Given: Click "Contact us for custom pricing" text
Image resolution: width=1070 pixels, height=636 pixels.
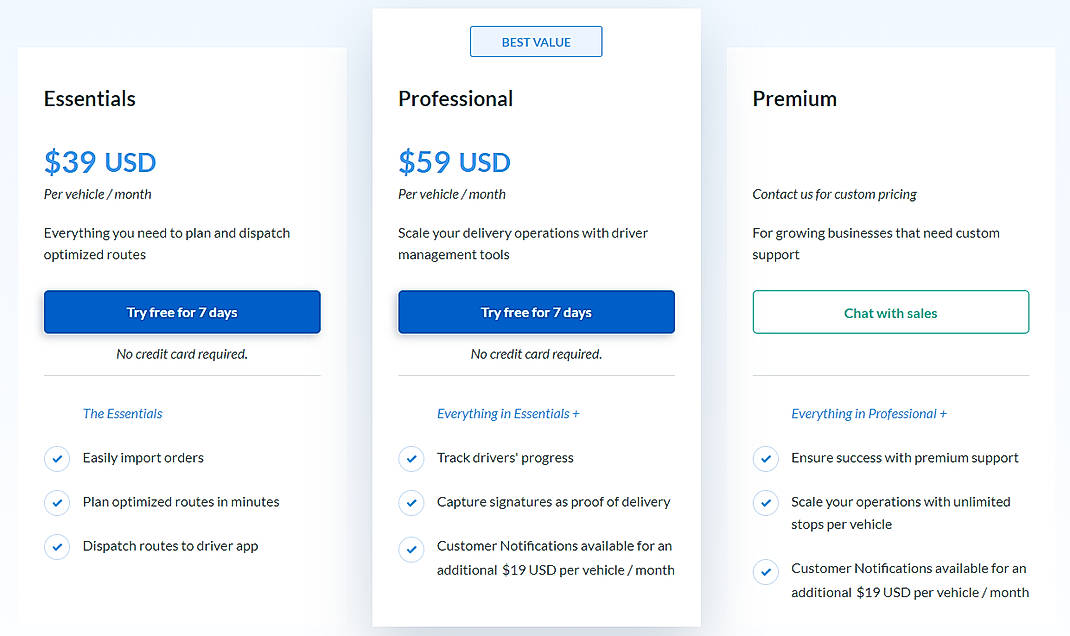Looking at the screenshot, I should 835,194.
